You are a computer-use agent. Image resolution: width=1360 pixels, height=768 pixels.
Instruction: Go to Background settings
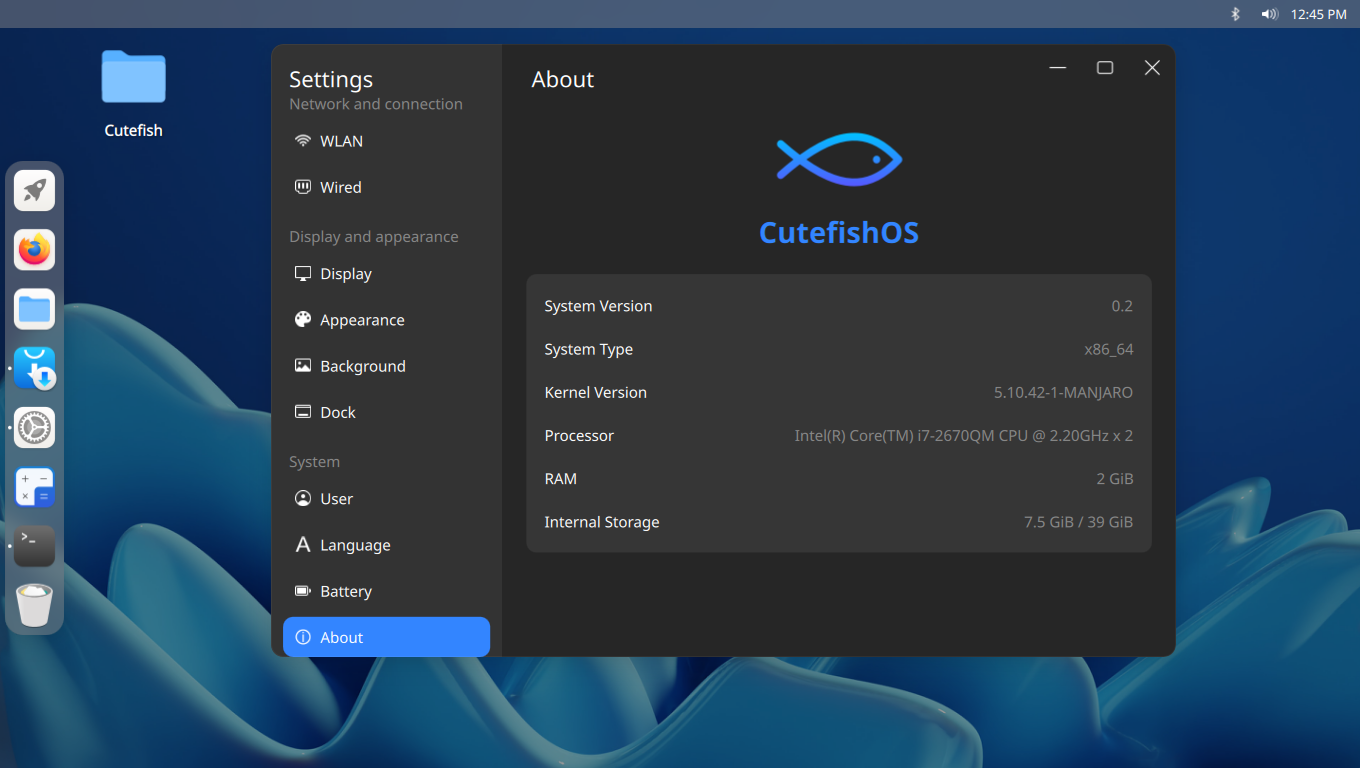(386, 366)
